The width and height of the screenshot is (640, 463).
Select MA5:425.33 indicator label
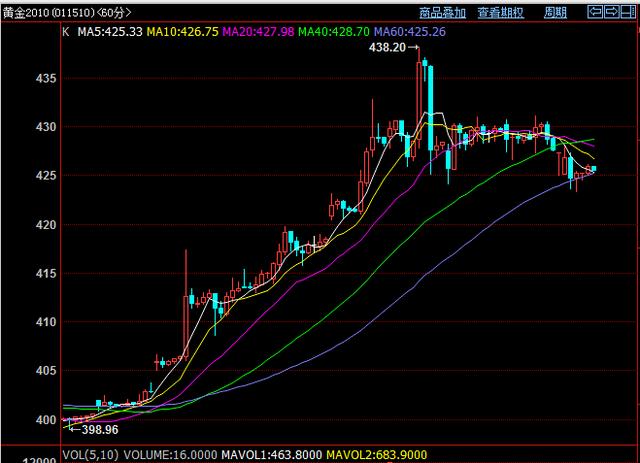point(110,32)
